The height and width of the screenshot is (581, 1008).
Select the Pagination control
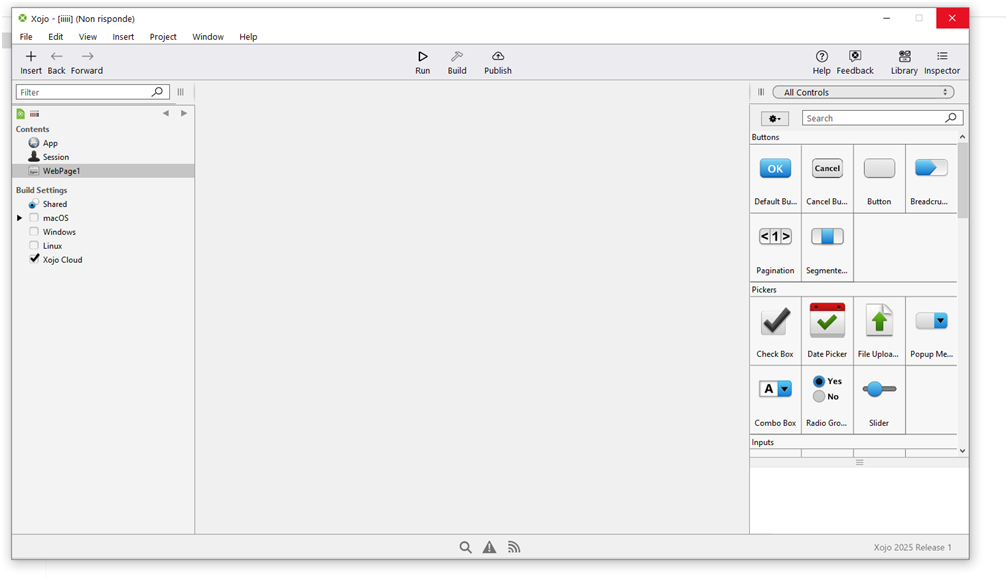(775, 247)
